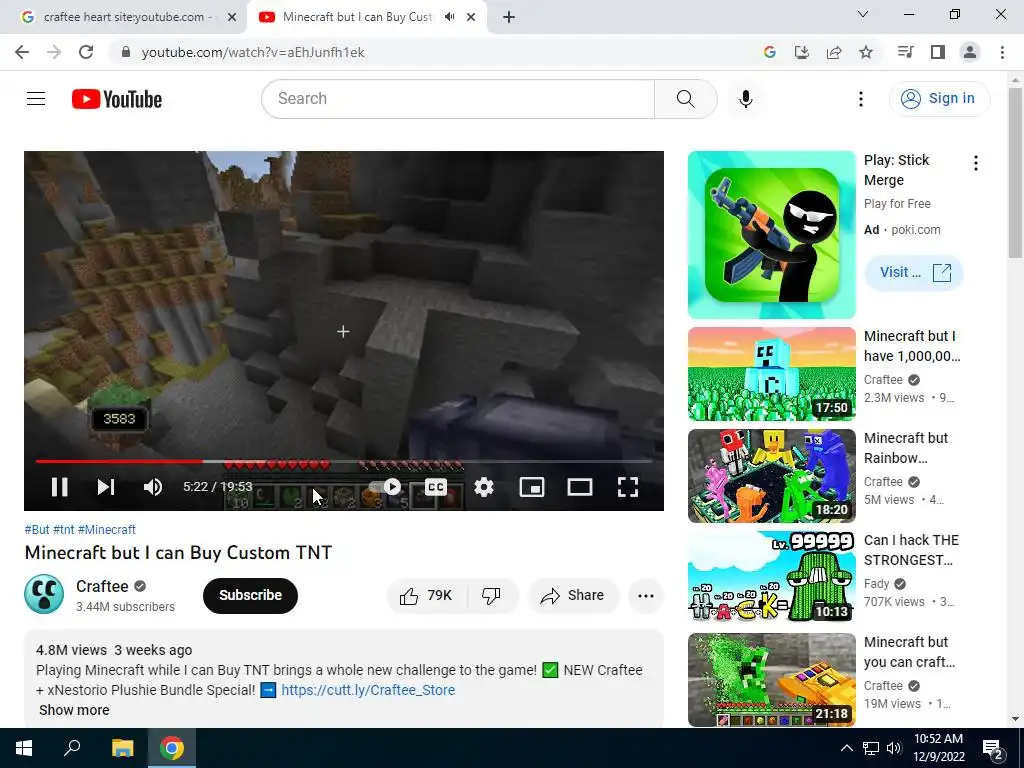This screenshot has height=768, width=1024.
Task: Bookmark this page with star
Action: (x=866, y=52)
